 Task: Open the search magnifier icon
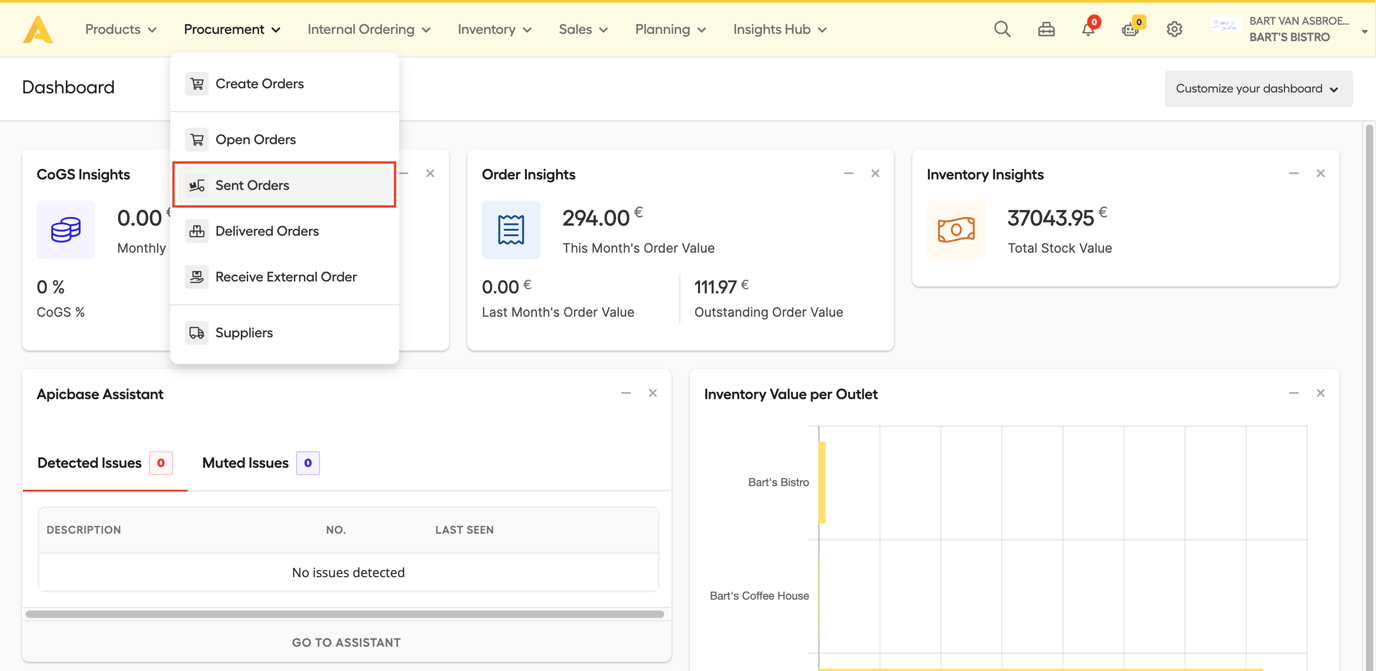[x=1002, y=29]
